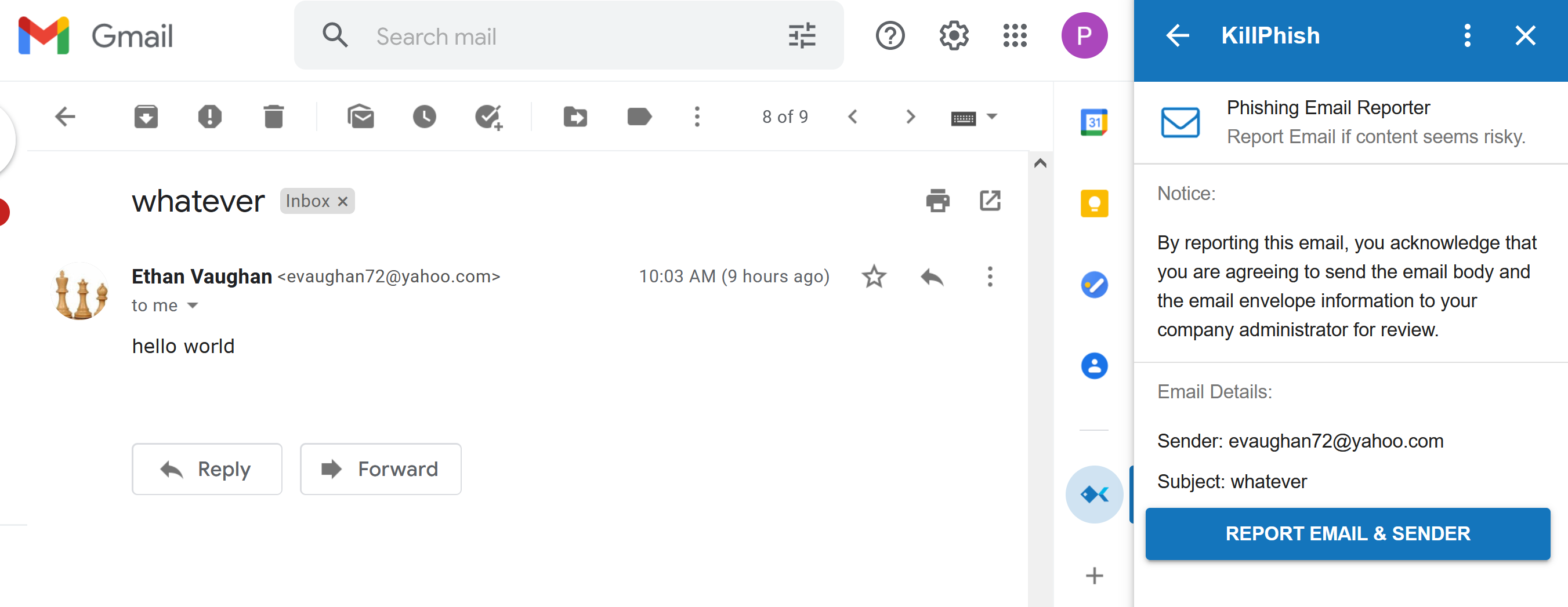Star the Ethan Vaughan message
This screenshot has width=1568, height=607.
tap(874, 277)
